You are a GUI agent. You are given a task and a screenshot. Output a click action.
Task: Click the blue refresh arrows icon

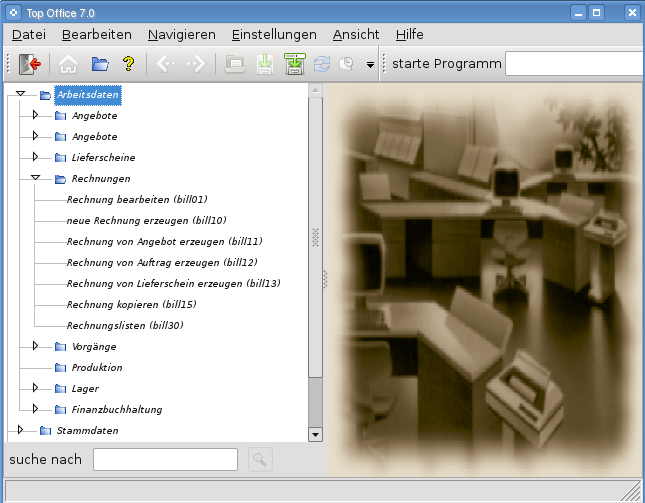[322, 64]
